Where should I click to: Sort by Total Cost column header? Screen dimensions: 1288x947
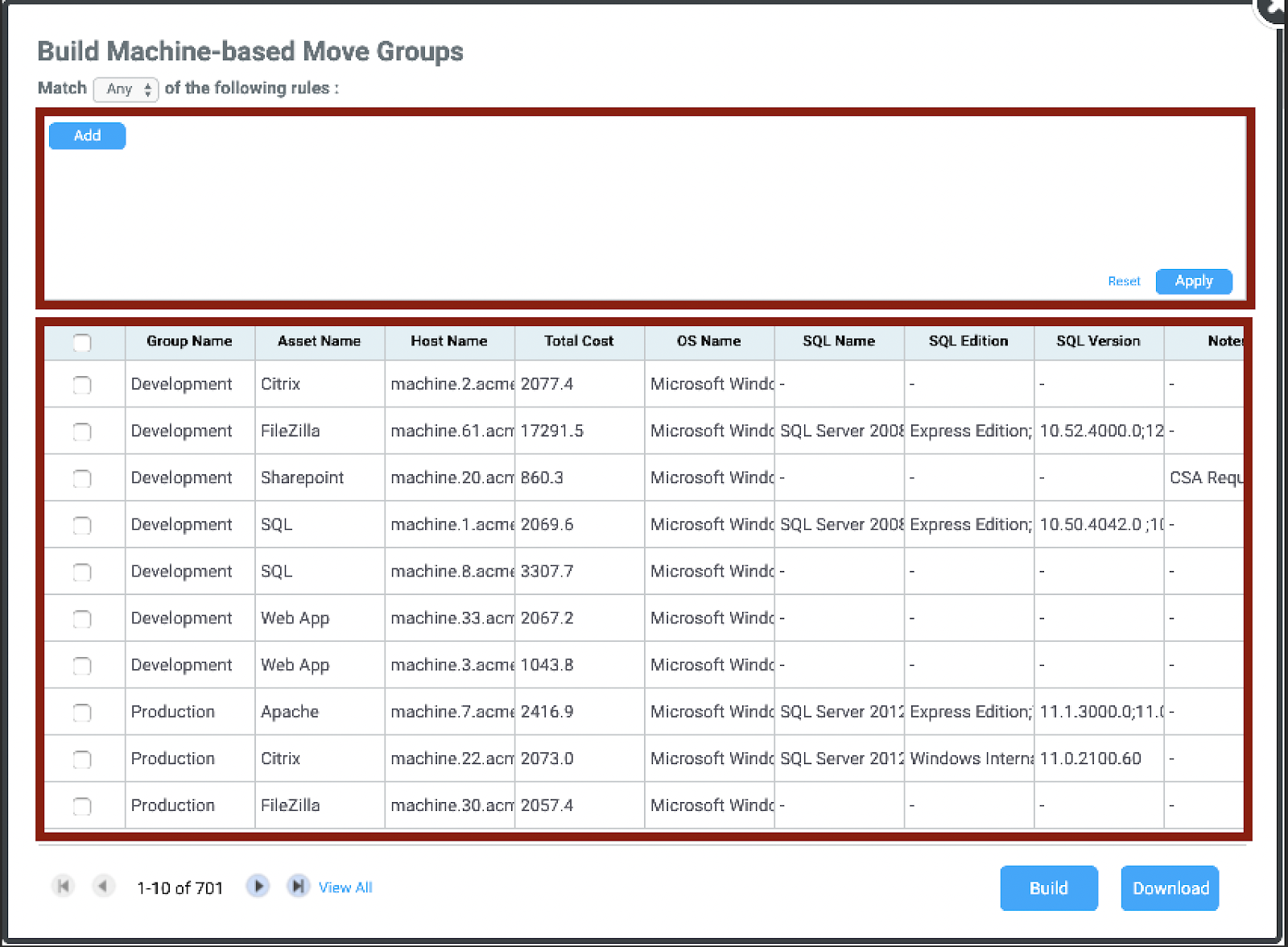click(578, 341)
